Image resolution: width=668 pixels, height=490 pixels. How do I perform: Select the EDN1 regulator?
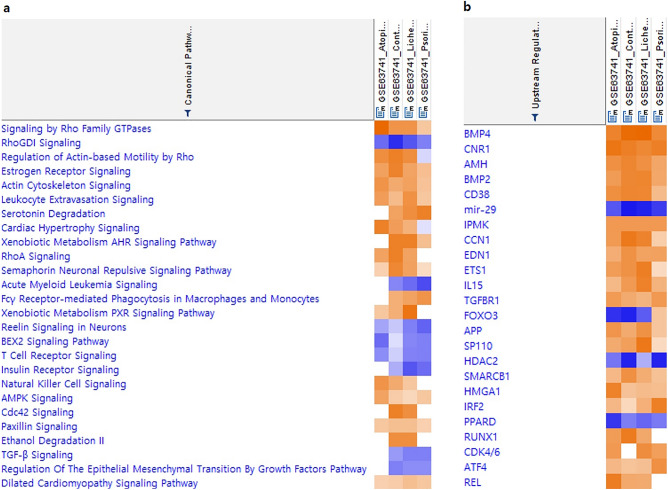click(x=477, y=255)
